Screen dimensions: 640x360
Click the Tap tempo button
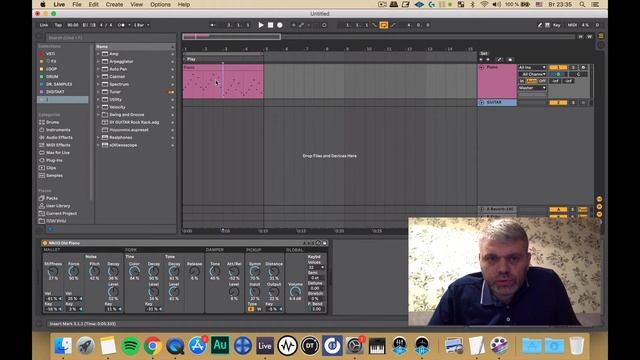[58, 25]
